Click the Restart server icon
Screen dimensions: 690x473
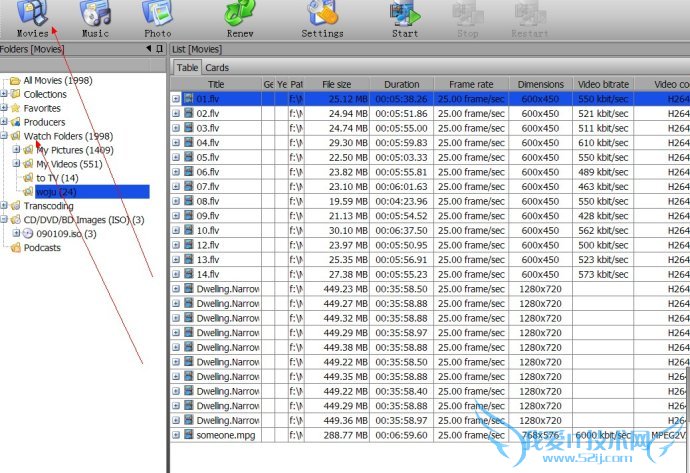[530, 14]
